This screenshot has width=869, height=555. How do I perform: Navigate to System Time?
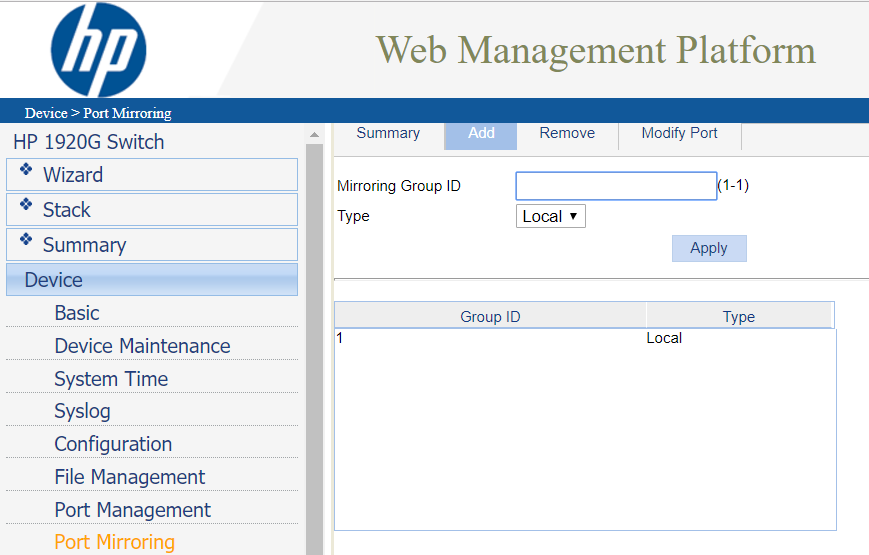[x=111, y=379]
